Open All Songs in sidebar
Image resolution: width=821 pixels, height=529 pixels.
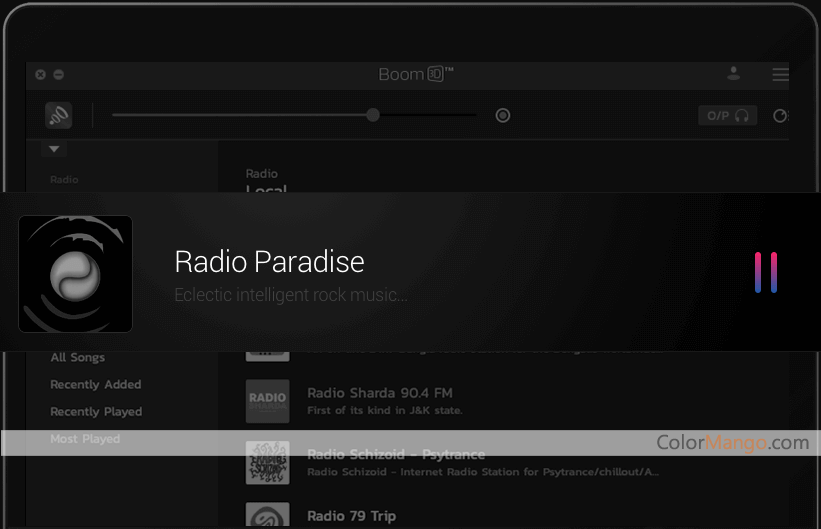coord(78,357)
